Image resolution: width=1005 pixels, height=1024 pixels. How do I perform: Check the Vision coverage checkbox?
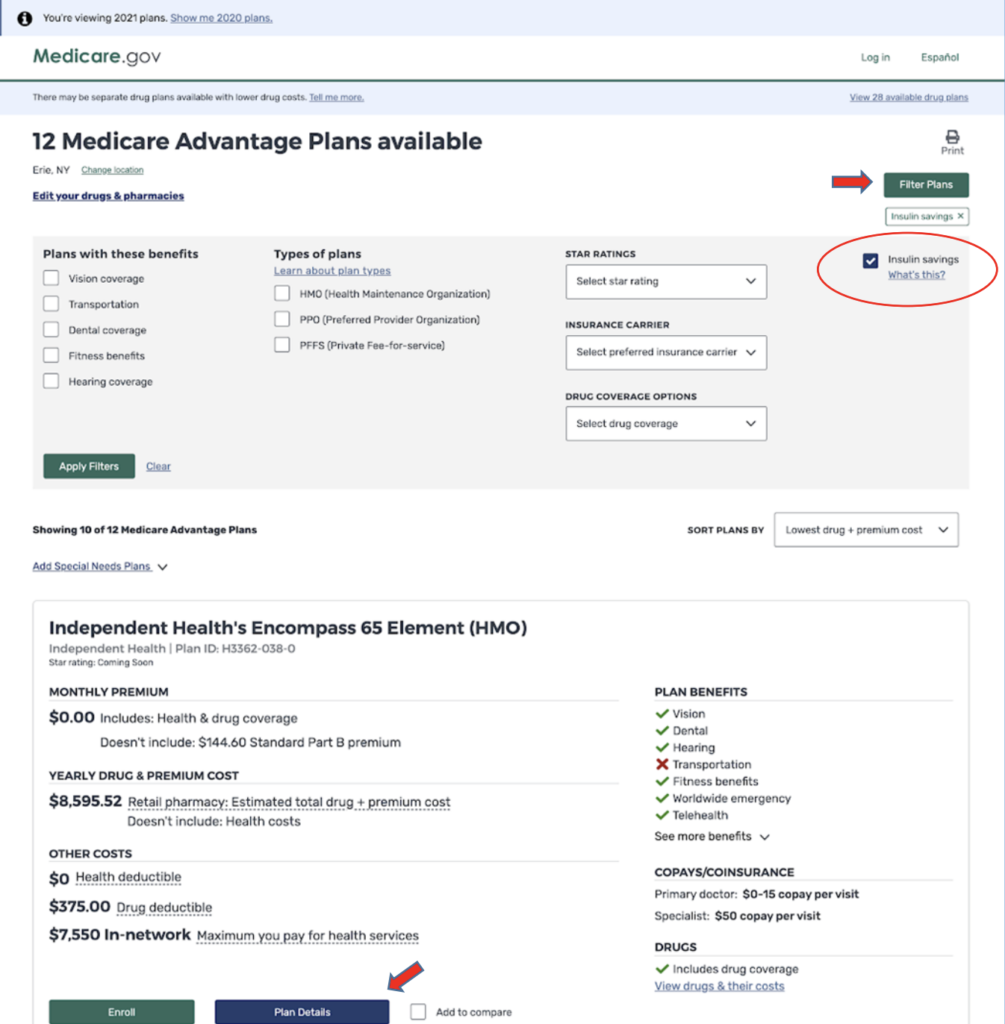click(x=51, y=278)
